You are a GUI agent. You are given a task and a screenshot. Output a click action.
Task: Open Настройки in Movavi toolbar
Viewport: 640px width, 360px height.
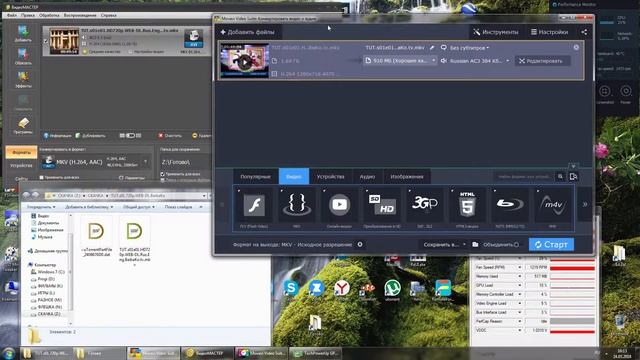pos(549,32)
